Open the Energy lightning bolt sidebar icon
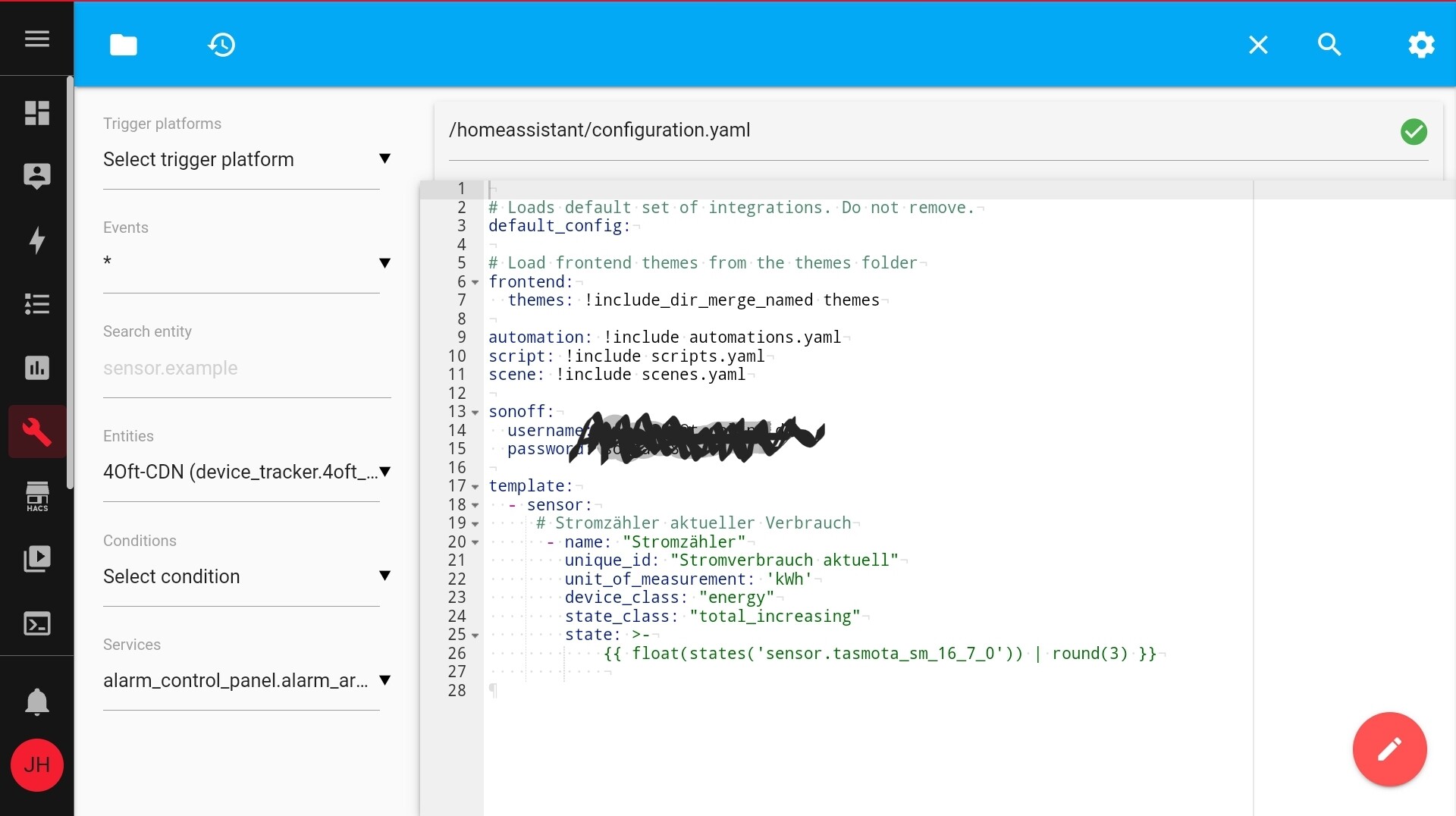This screenshot has height=816, width=1456. [x=36, y=240]
